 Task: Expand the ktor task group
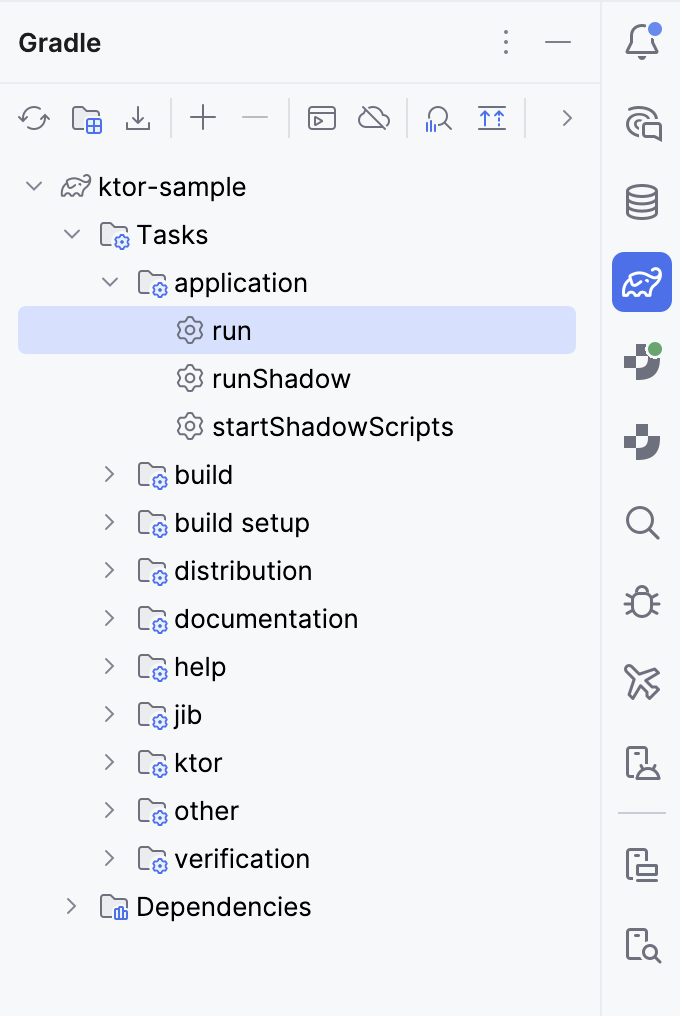tap(110, 762)
